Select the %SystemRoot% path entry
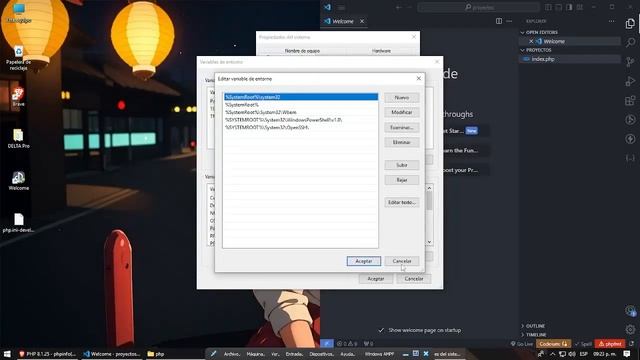Image resolution: width=640 pixels, height=360 pixels. pyautogui.click(x=301, y=105)
